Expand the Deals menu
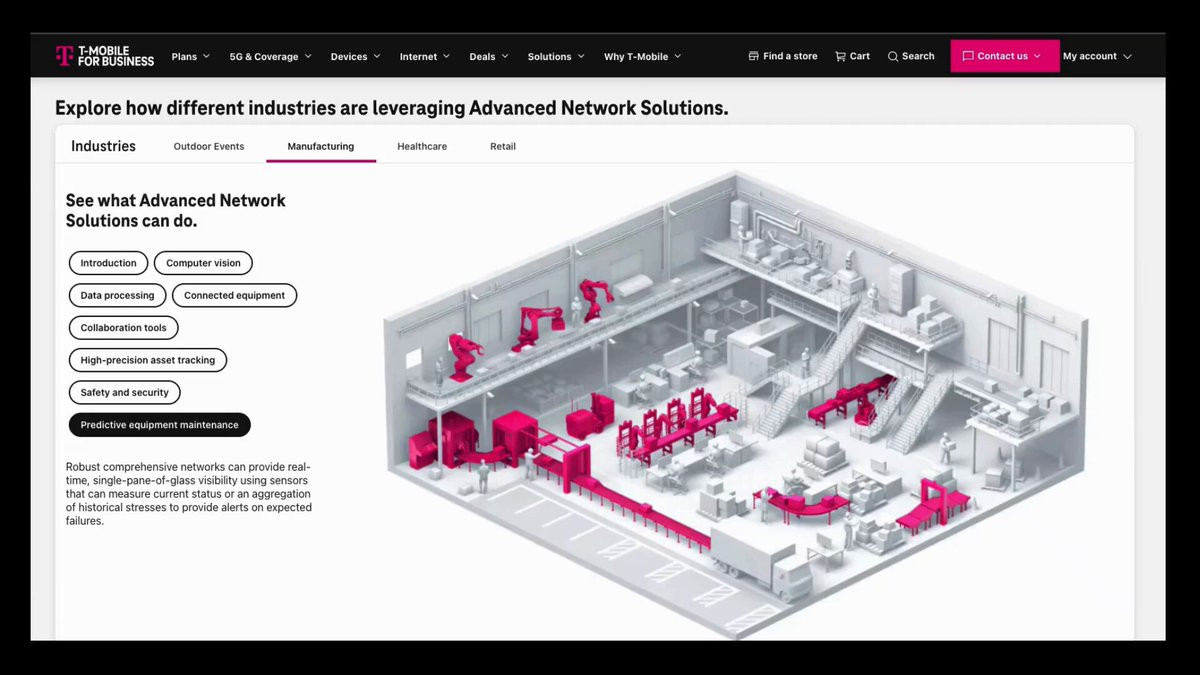 click(489, 57)
